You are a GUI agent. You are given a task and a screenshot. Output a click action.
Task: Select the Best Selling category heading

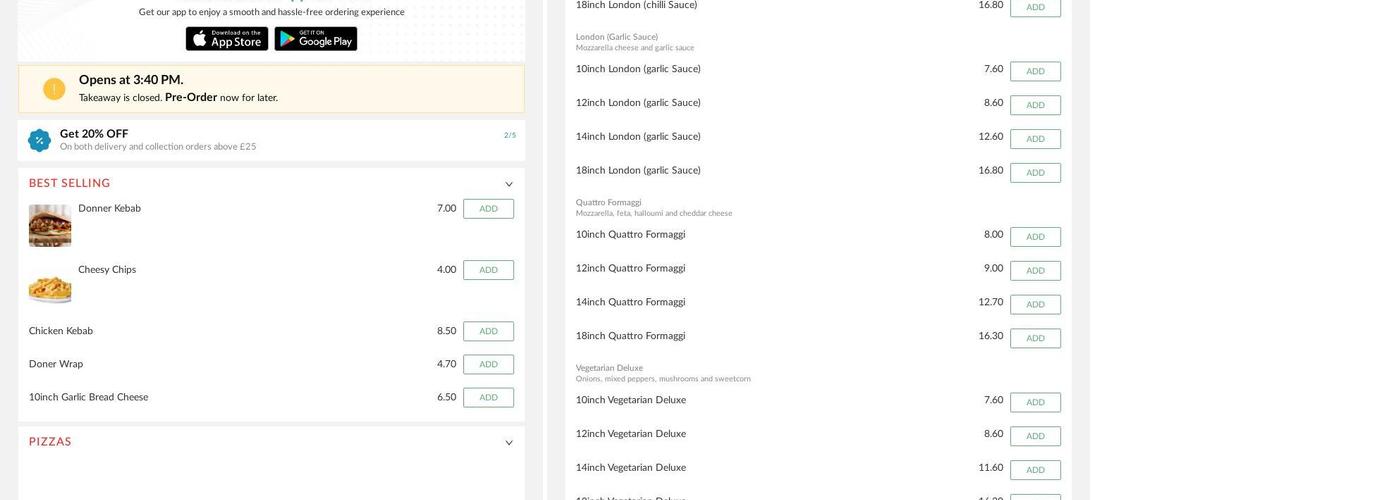pyautogui.click(x=69, y=183)
